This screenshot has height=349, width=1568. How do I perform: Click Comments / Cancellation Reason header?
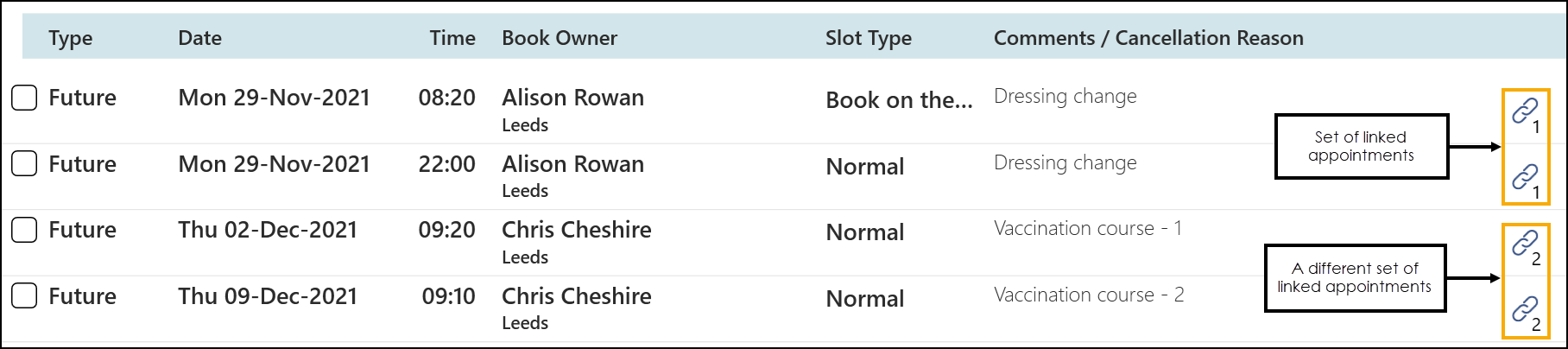[1148, 38]
